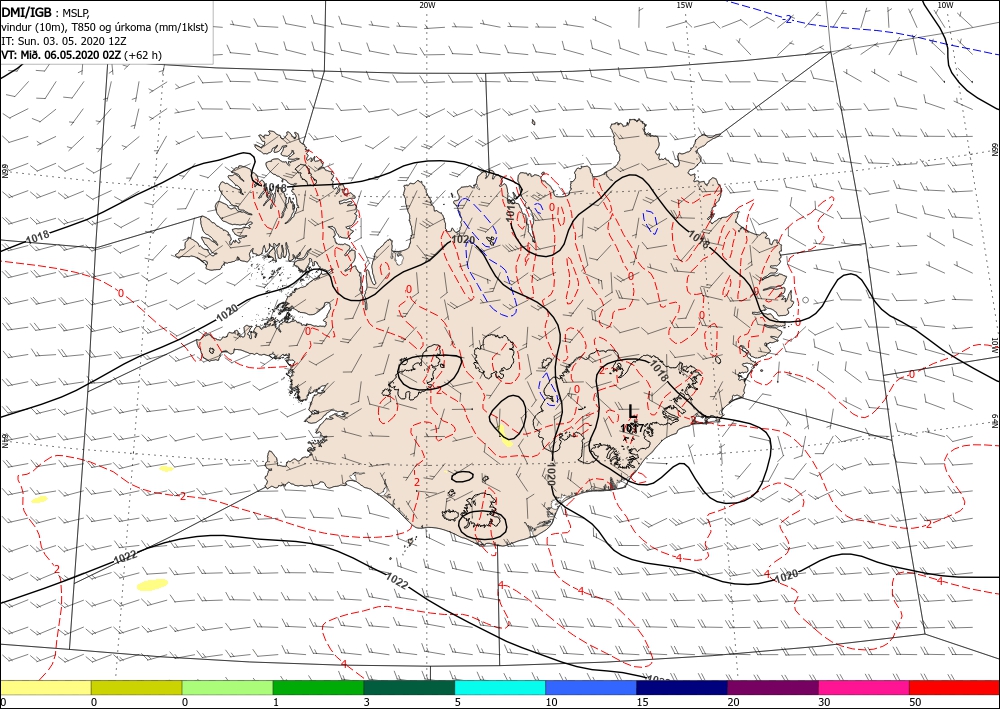Image resolution: width=1000 pixels, height=709 pixels.
Task: Click the yellow swatch in the precipitation legend
Action: pos(45,687)
